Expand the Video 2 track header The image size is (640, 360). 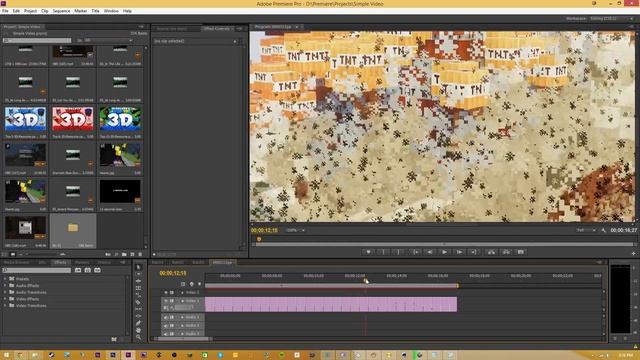tap(182, 293)
